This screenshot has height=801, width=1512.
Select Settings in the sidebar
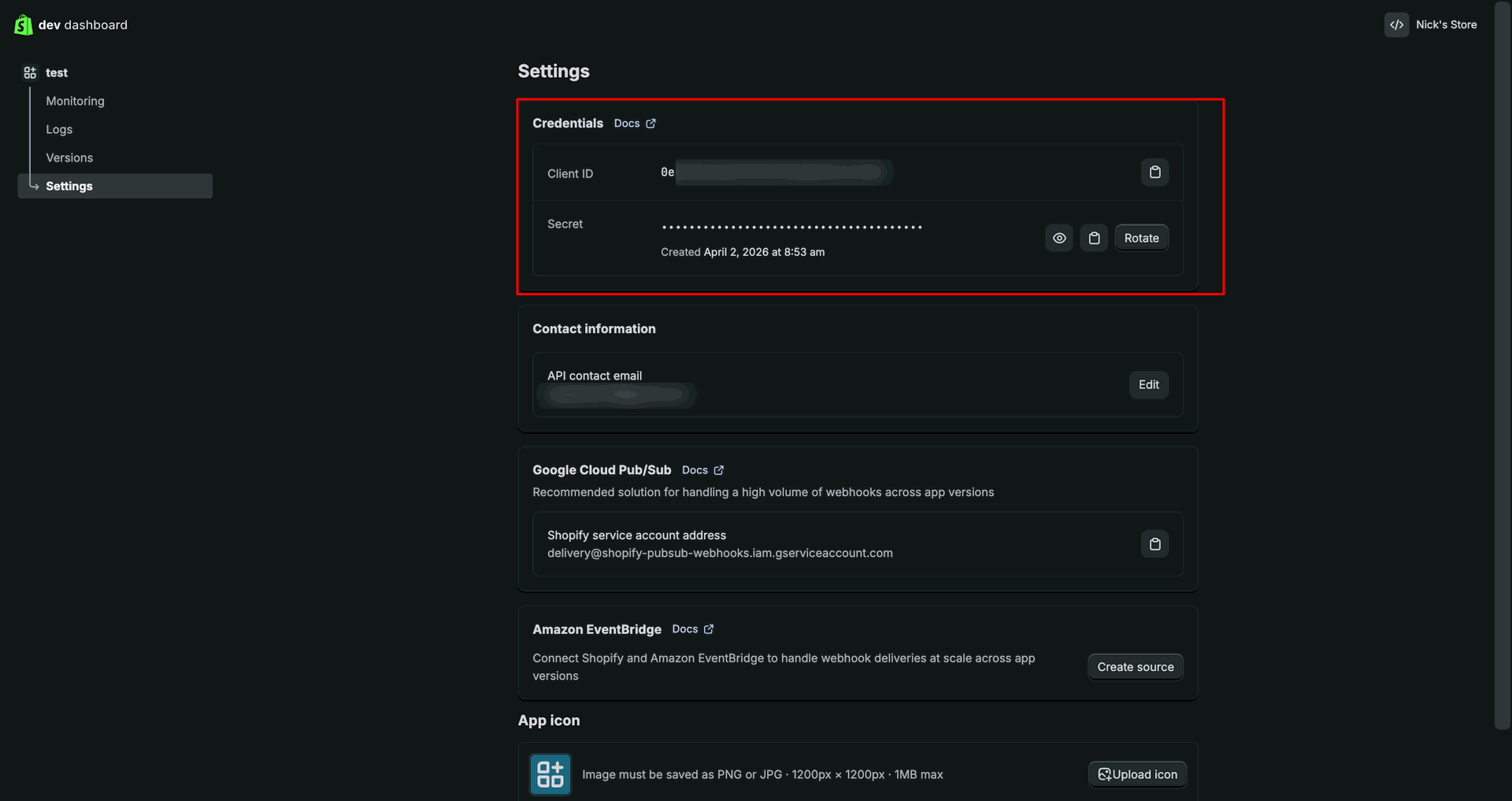coord(115,186)
